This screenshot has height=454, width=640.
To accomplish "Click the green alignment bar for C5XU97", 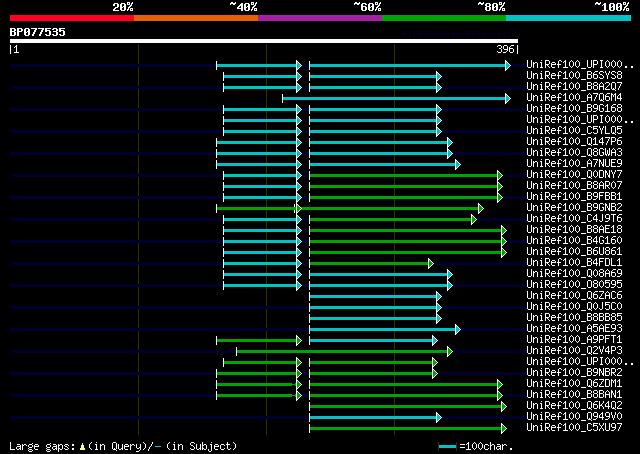I will tap(408, 429).
